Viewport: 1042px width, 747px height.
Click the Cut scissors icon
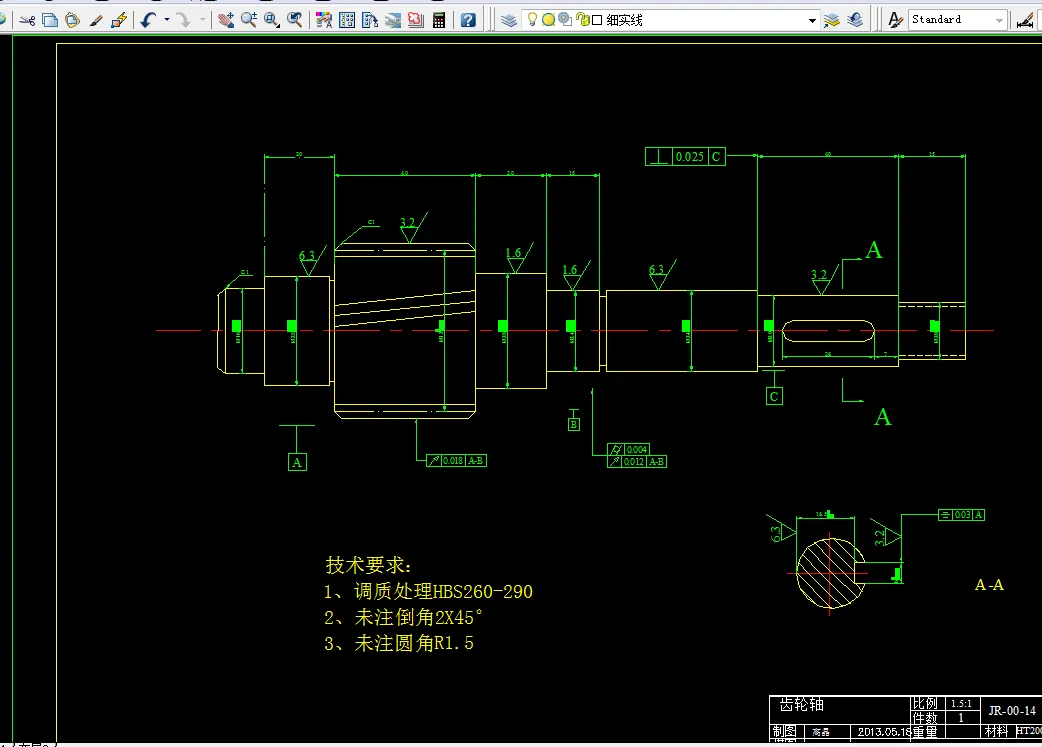(27, 20)
